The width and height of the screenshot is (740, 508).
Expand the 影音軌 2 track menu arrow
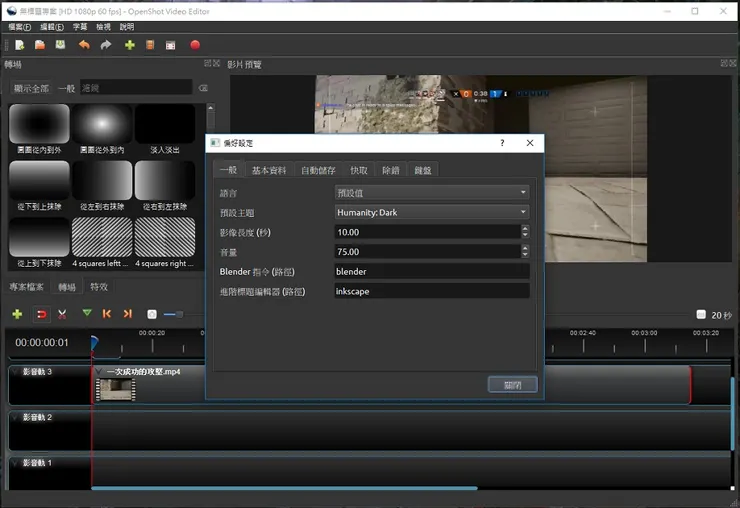point(15,417)
